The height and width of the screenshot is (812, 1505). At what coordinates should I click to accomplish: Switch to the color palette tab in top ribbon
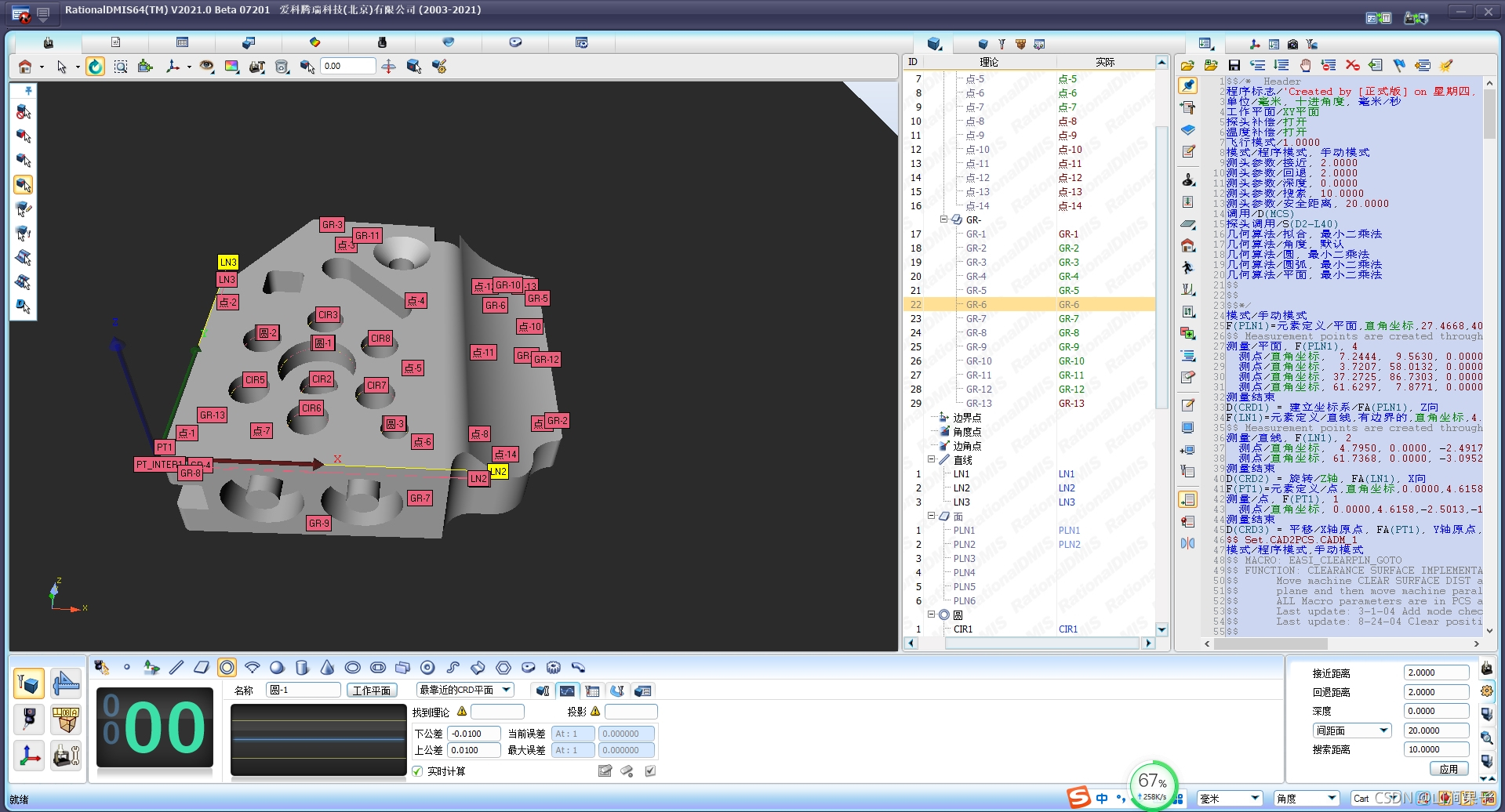click(314, 42)
